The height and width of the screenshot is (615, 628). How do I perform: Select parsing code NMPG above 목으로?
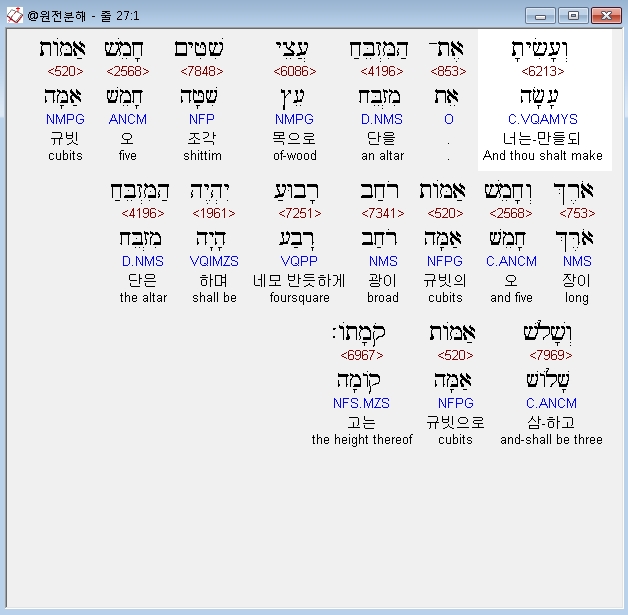point(294,119)
